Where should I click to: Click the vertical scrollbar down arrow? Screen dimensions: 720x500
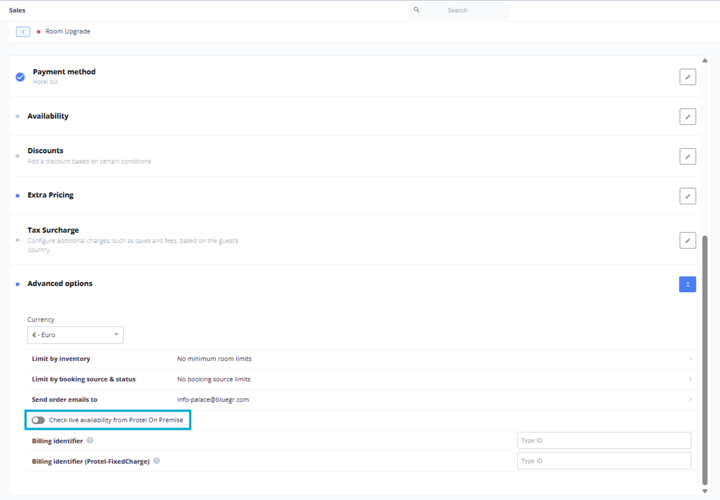(706, 490)
